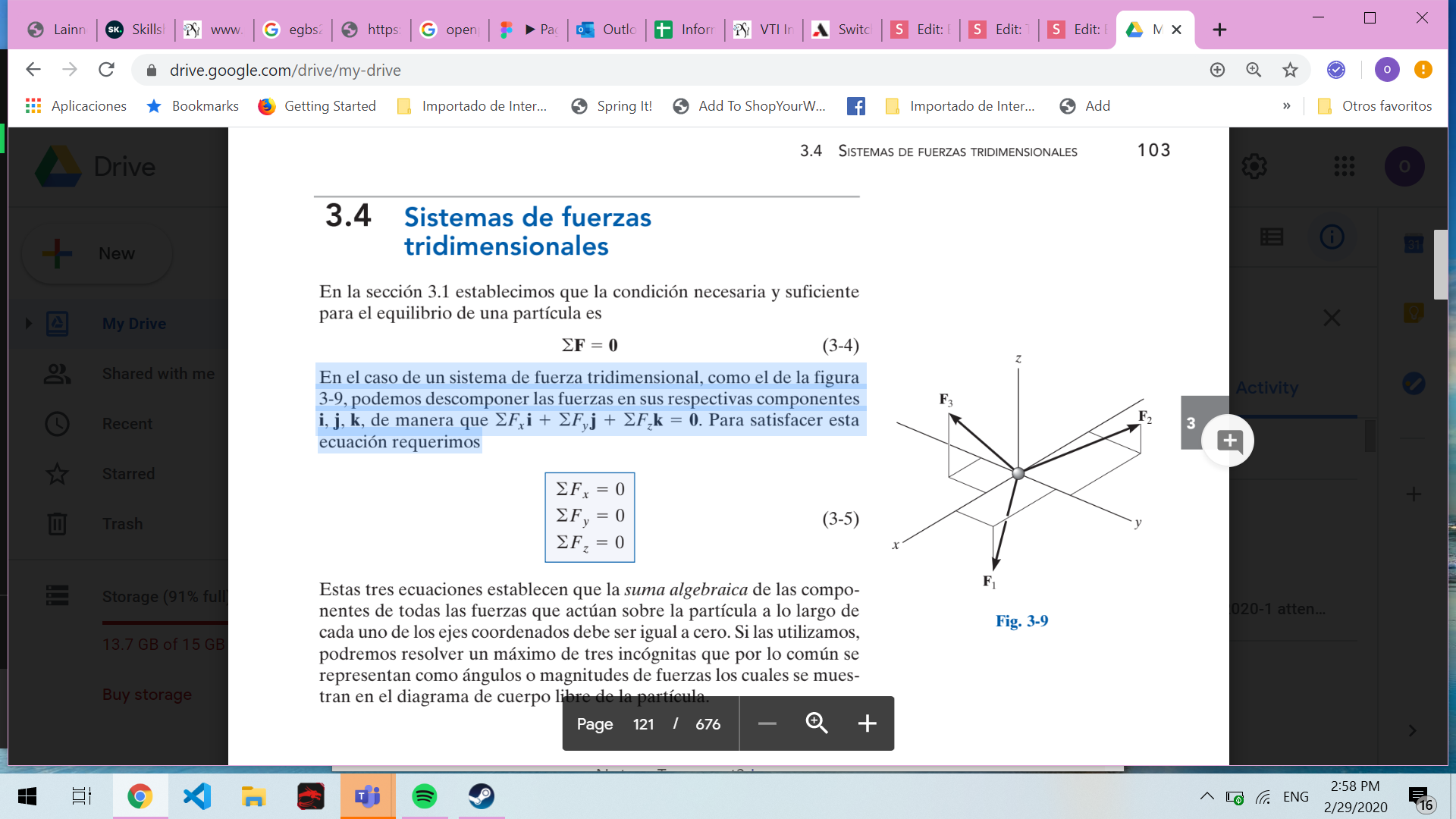The image size is (1456, 819).
Task: Open the Buy storage link
Action: click(x=147, y=695)
